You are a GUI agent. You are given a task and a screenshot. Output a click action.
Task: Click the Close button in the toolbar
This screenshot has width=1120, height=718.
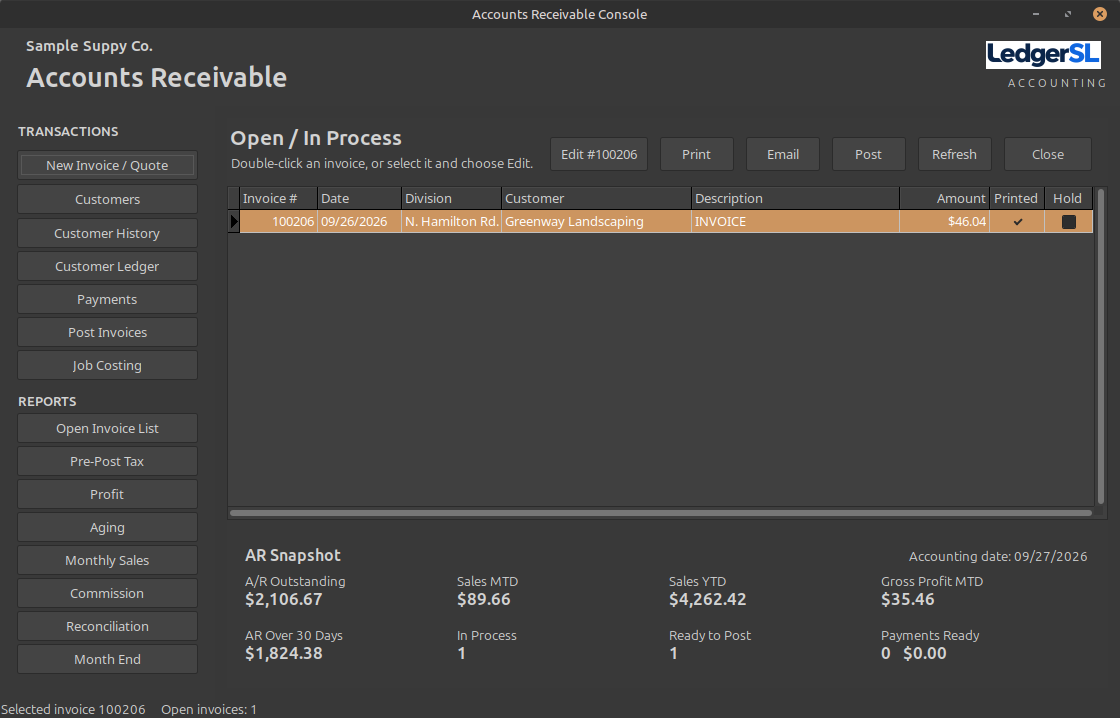click(x=1048, y=154)
